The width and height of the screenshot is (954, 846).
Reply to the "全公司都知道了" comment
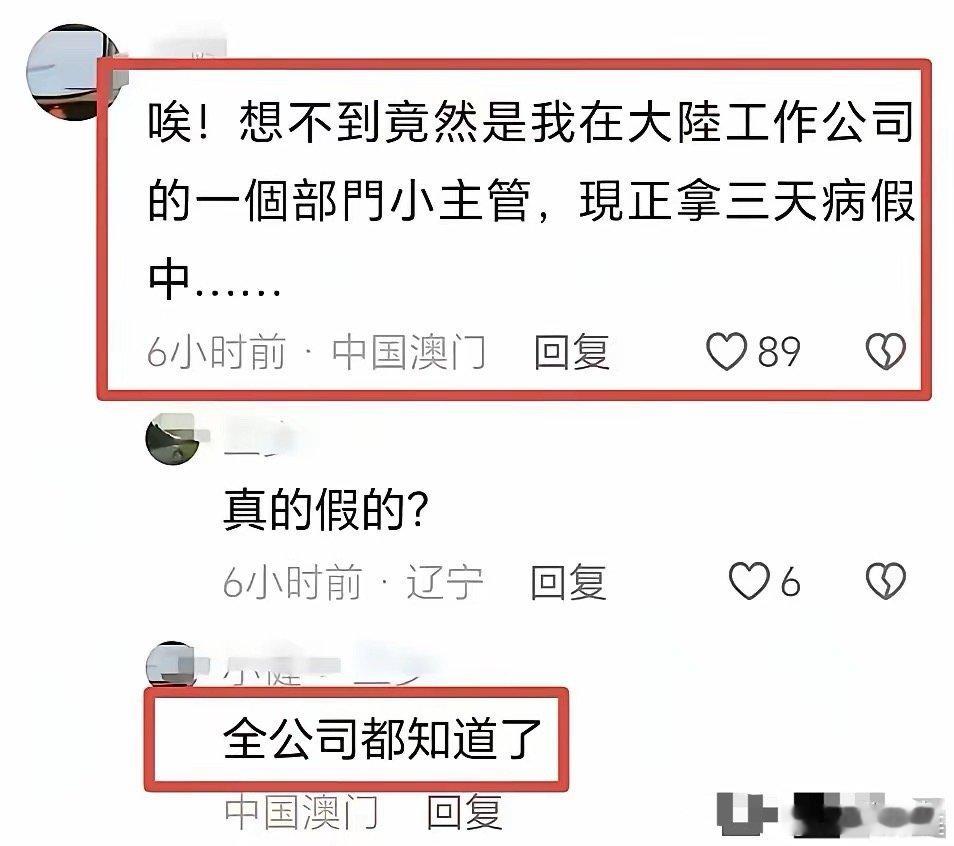point(465,812)
